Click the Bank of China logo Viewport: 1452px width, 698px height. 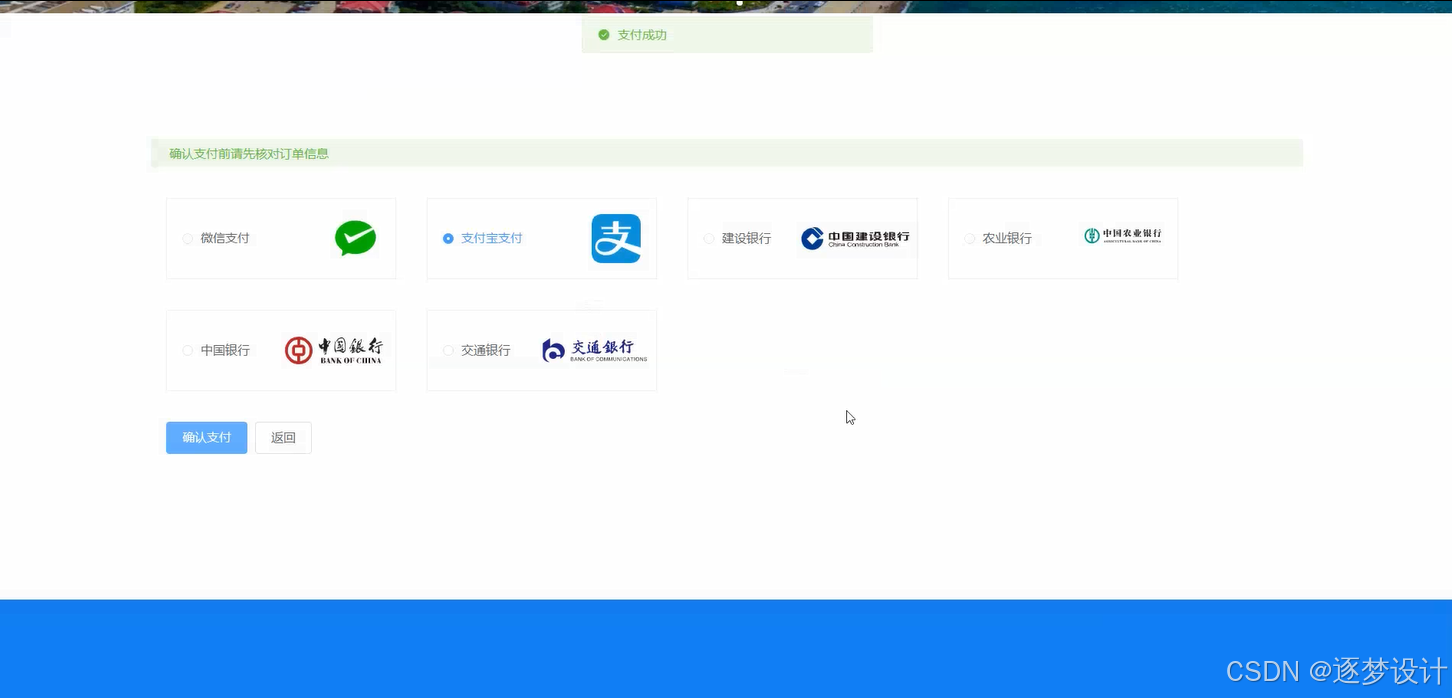point(334,350)
